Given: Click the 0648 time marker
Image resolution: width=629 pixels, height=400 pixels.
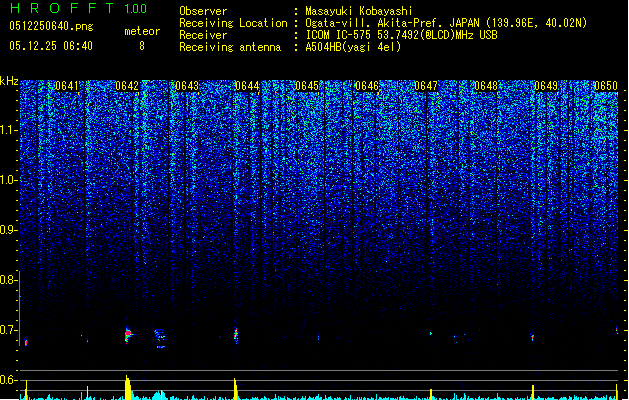Looking at the screenshot, I should tap(486, 86).
